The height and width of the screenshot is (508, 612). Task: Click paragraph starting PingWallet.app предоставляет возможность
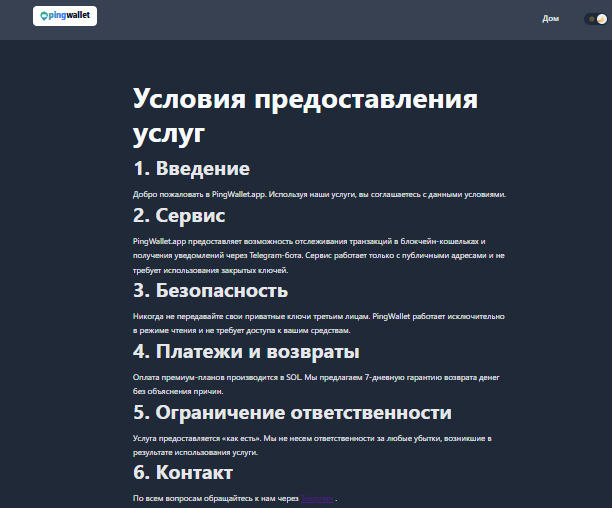click(x=319, y=256)
